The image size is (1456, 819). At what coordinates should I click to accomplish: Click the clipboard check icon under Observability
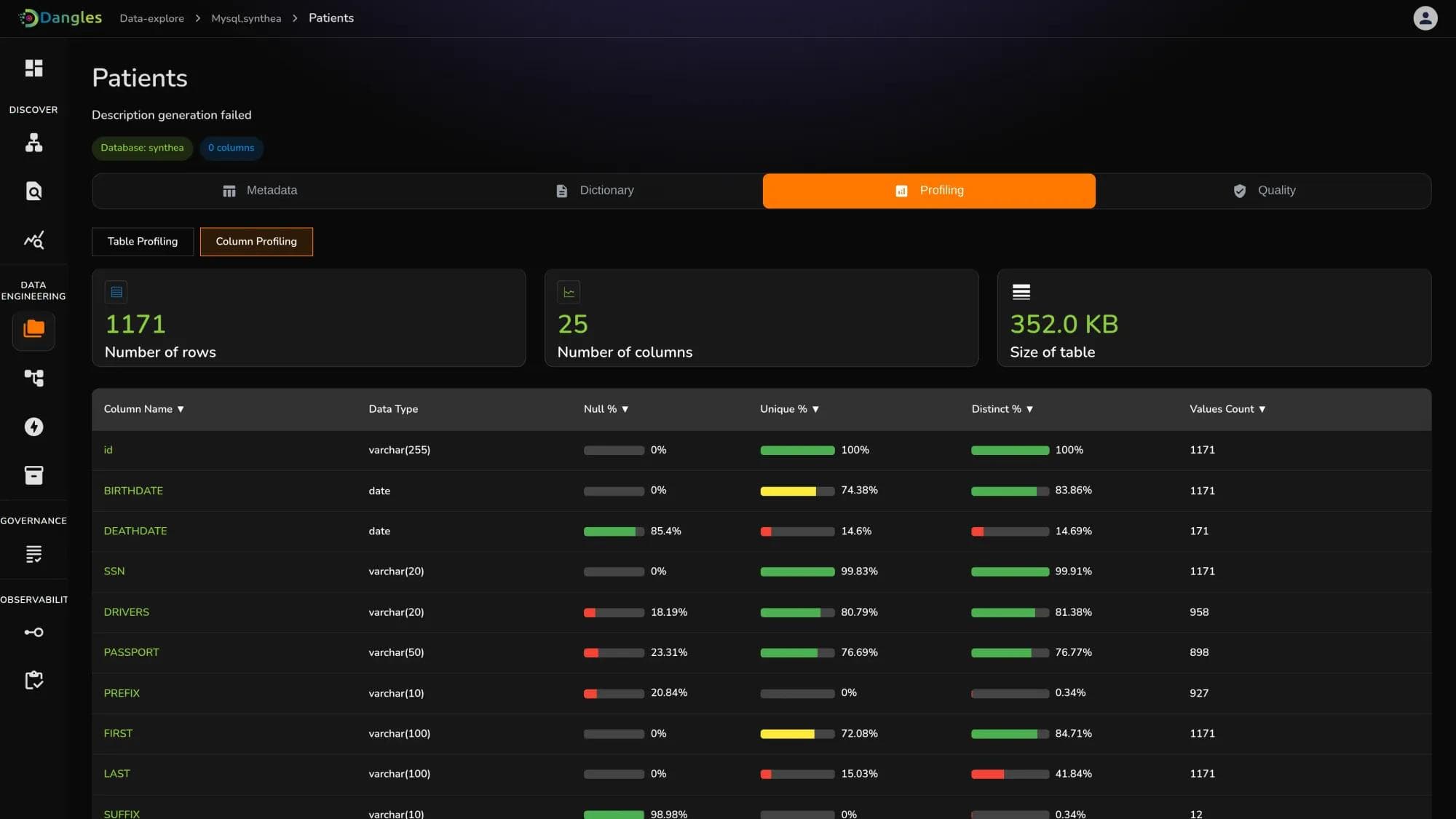pyautogui.click(x=33, y=680)
